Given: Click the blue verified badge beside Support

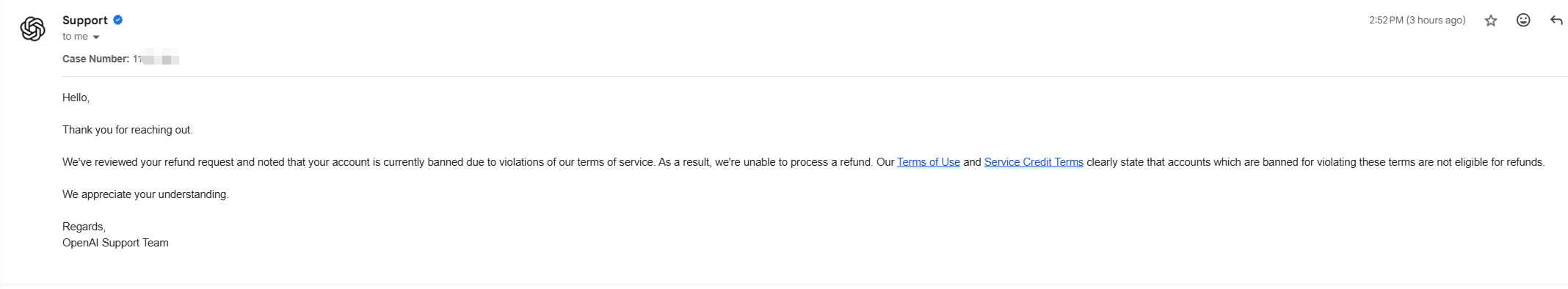Looking at the screenshot, I should tap(117, 20).
